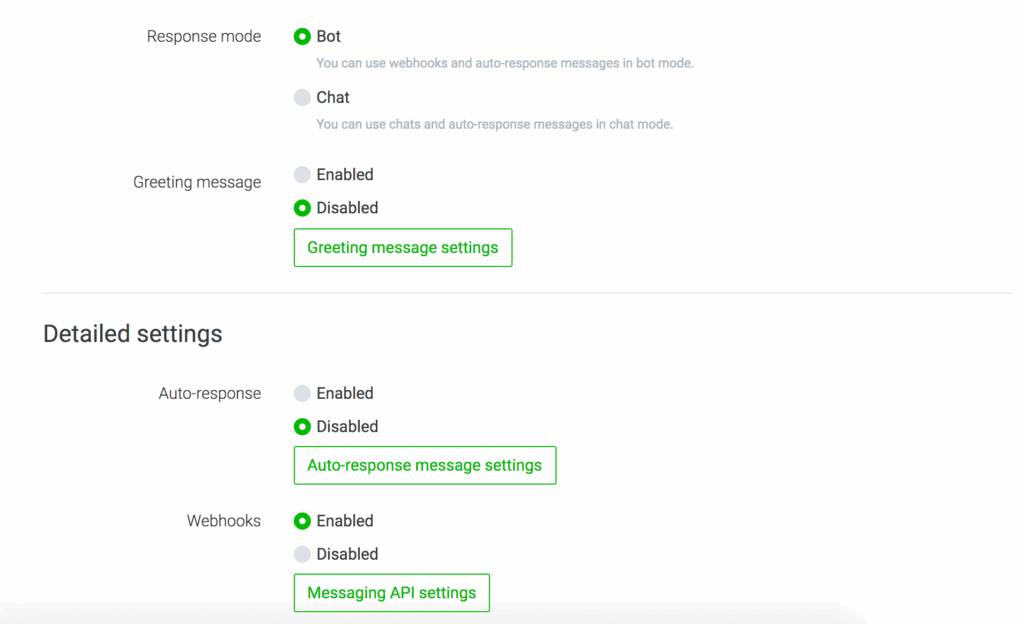Click the Enabled label next to Webhooks

click(x=345, y=520)
